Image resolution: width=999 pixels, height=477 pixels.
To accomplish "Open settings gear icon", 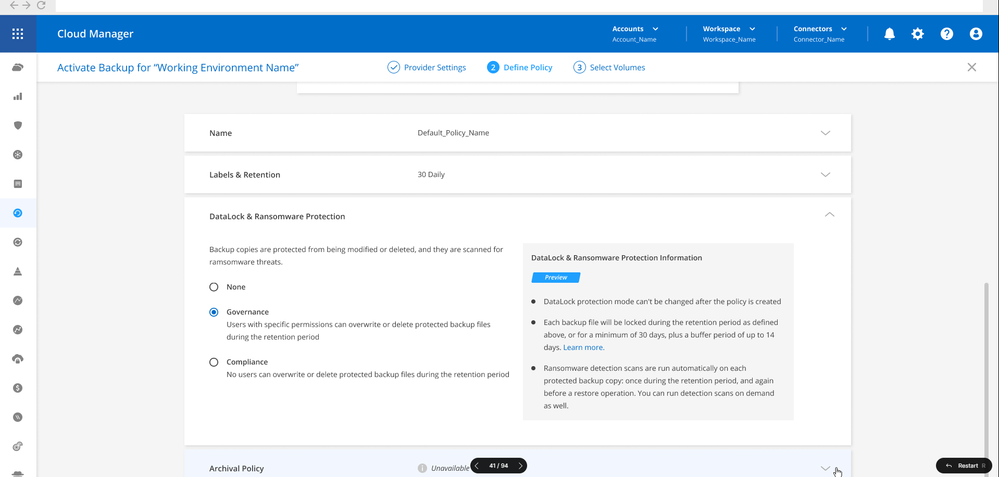I will [918, 34].
